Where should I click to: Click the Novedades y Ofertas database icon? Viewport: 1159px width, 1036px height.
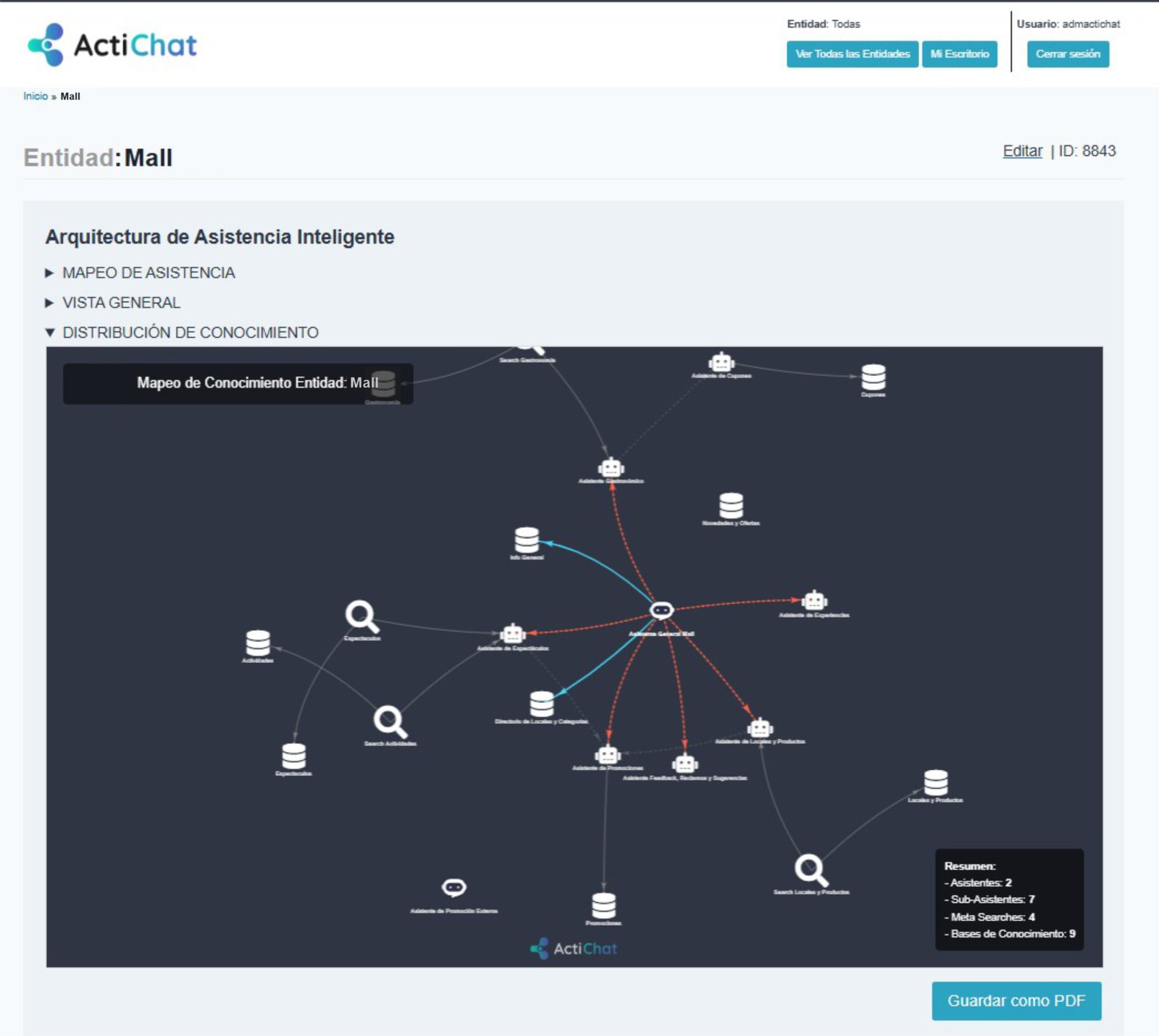(731, 506)
